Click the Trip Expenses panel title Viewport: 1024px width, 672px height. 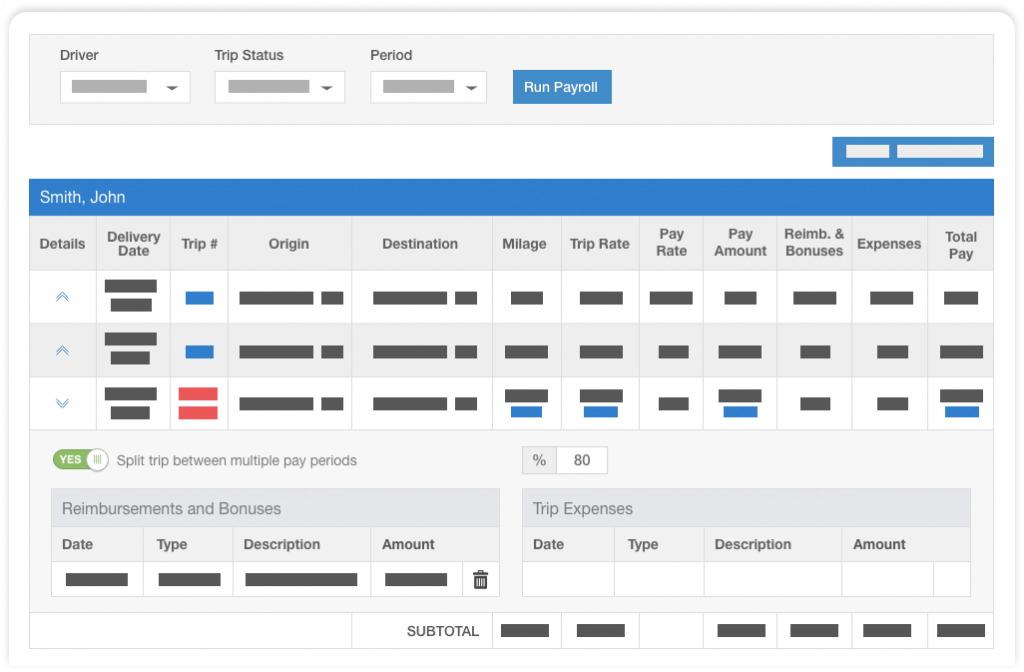pyautogui.click(x=583, y=509)
